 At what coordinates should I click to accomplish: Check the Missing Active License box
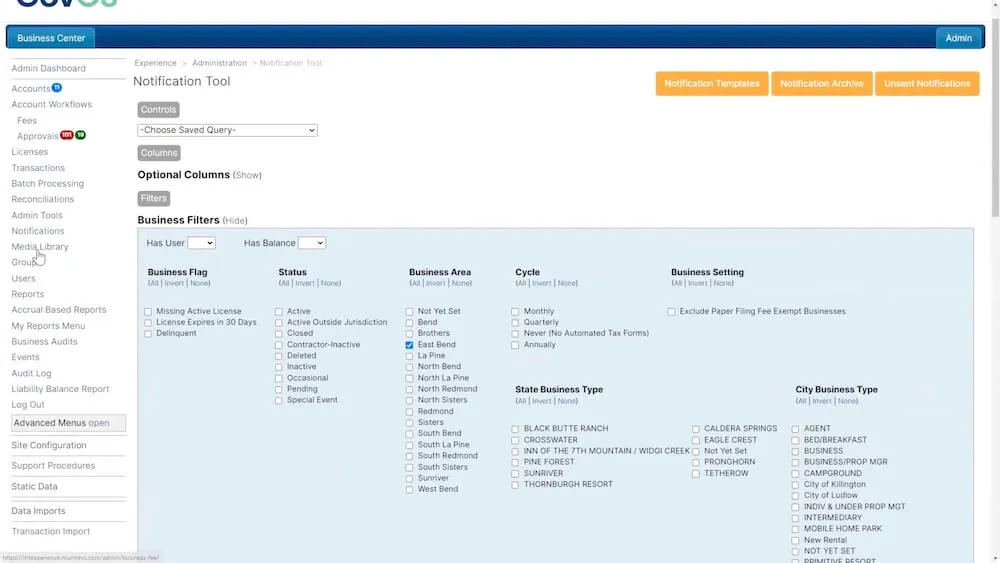coord(148,312)
